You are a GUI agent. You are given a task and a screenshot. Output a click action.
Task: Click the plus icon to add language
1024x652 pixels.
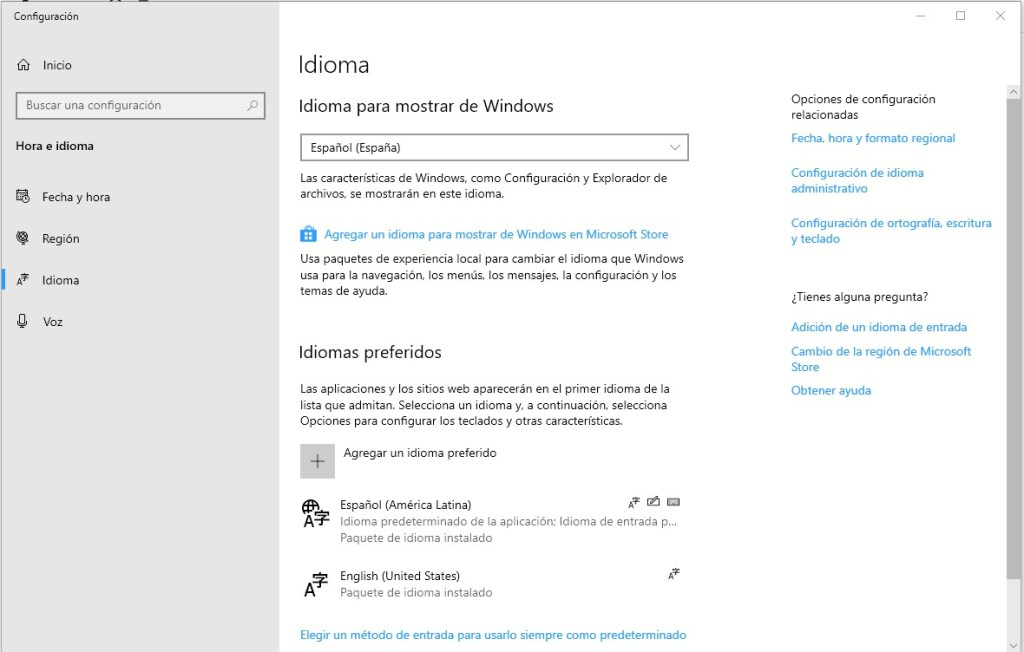(317, 461)
